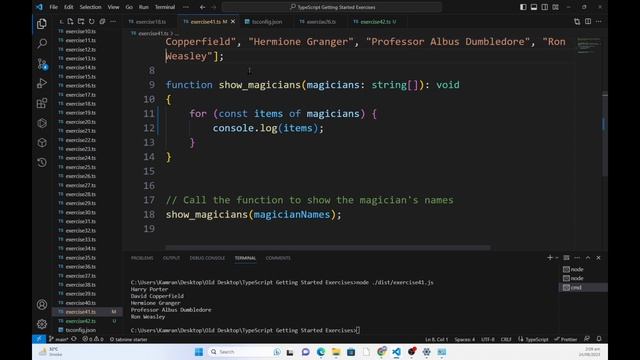Viewport: 640px width, 360px height.
Task: Click the tabnine starter status item
Action: pyautogui.click(x=128, y=339)
